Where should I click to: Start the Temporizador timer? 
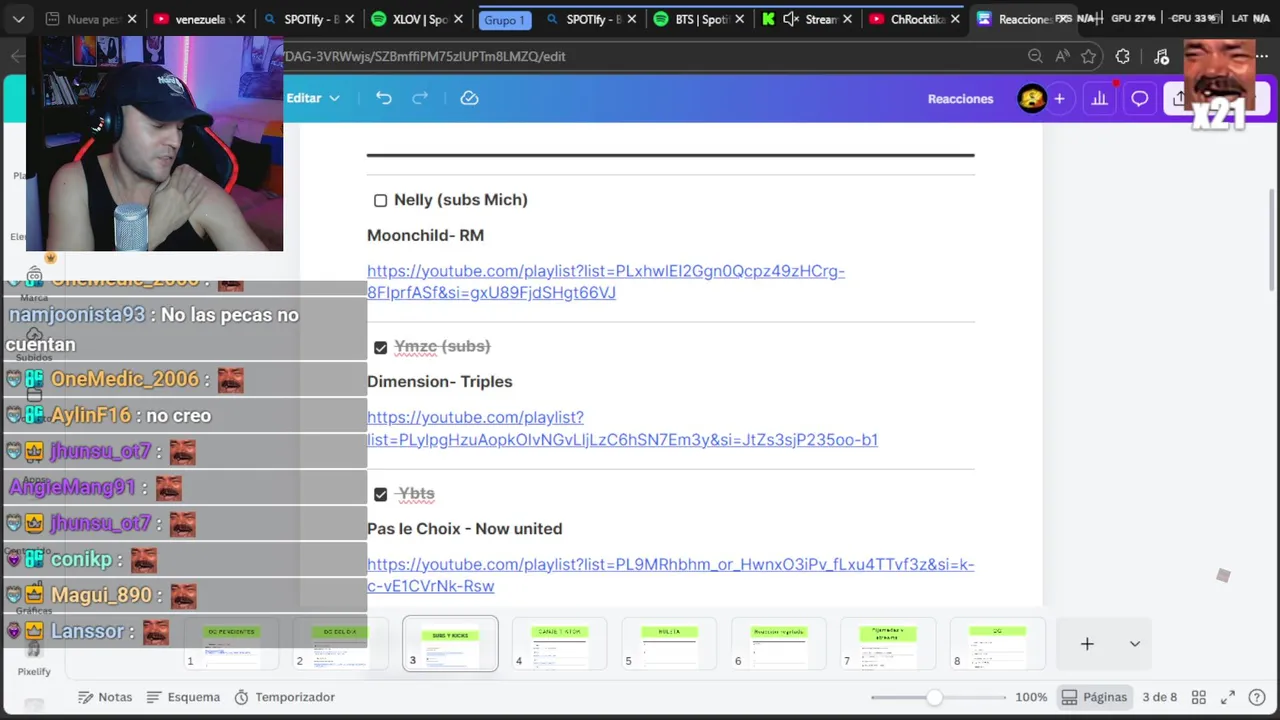pyautogui.click(x=285, y=697)
